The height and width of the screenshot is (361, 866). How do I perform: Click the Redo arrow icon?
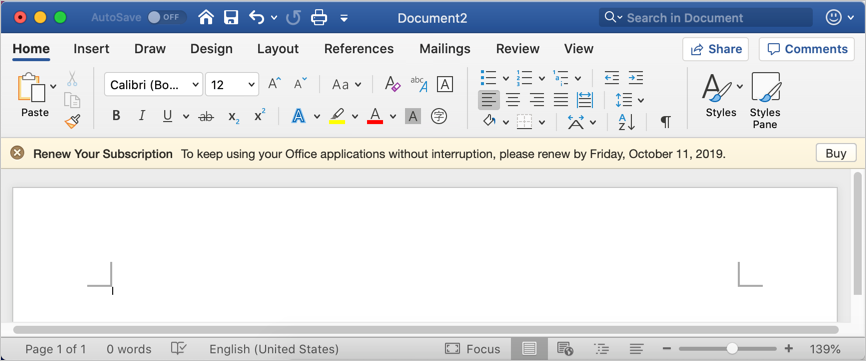click(293, 18)
